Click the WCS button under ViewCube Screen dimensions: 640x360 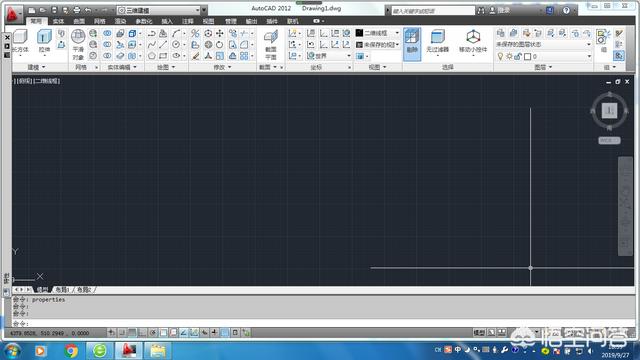[x=609, y=140]
